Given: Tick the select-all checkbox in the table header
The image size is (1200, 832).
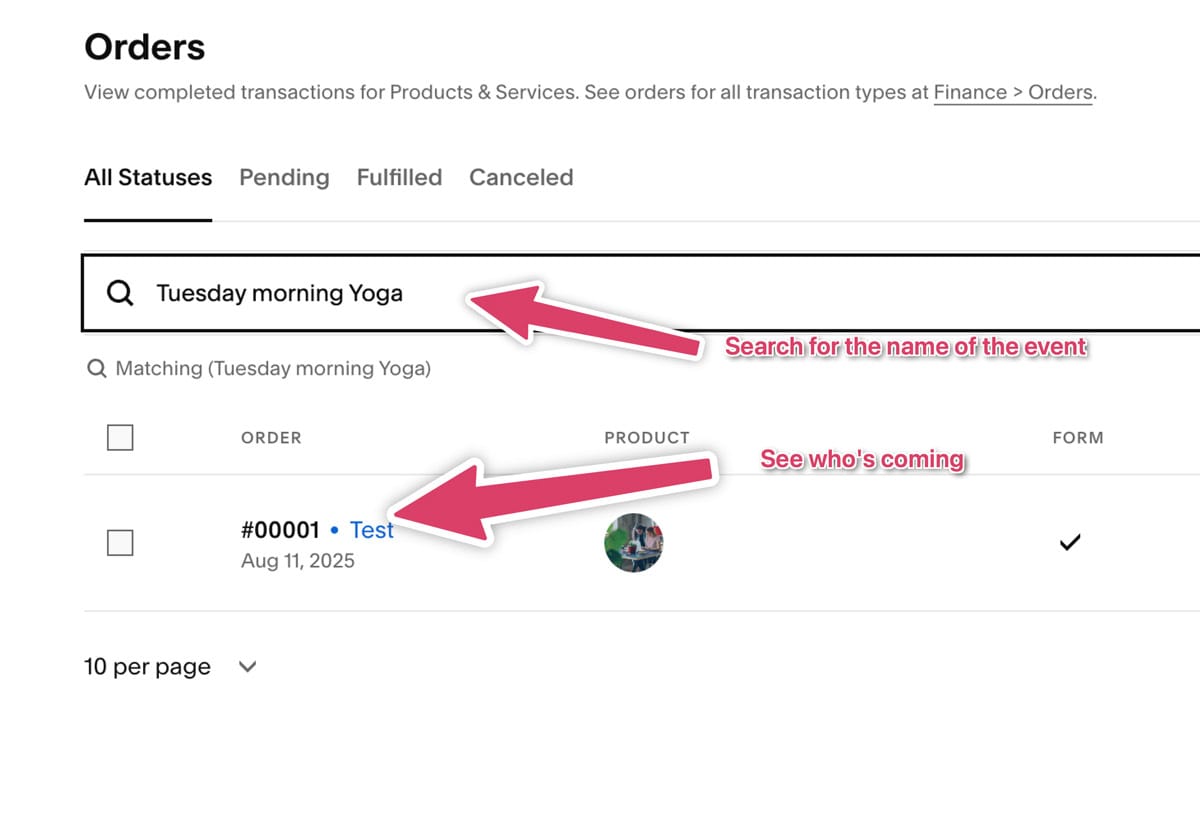Looking at the screenshot, I should [x=120, y=437].
